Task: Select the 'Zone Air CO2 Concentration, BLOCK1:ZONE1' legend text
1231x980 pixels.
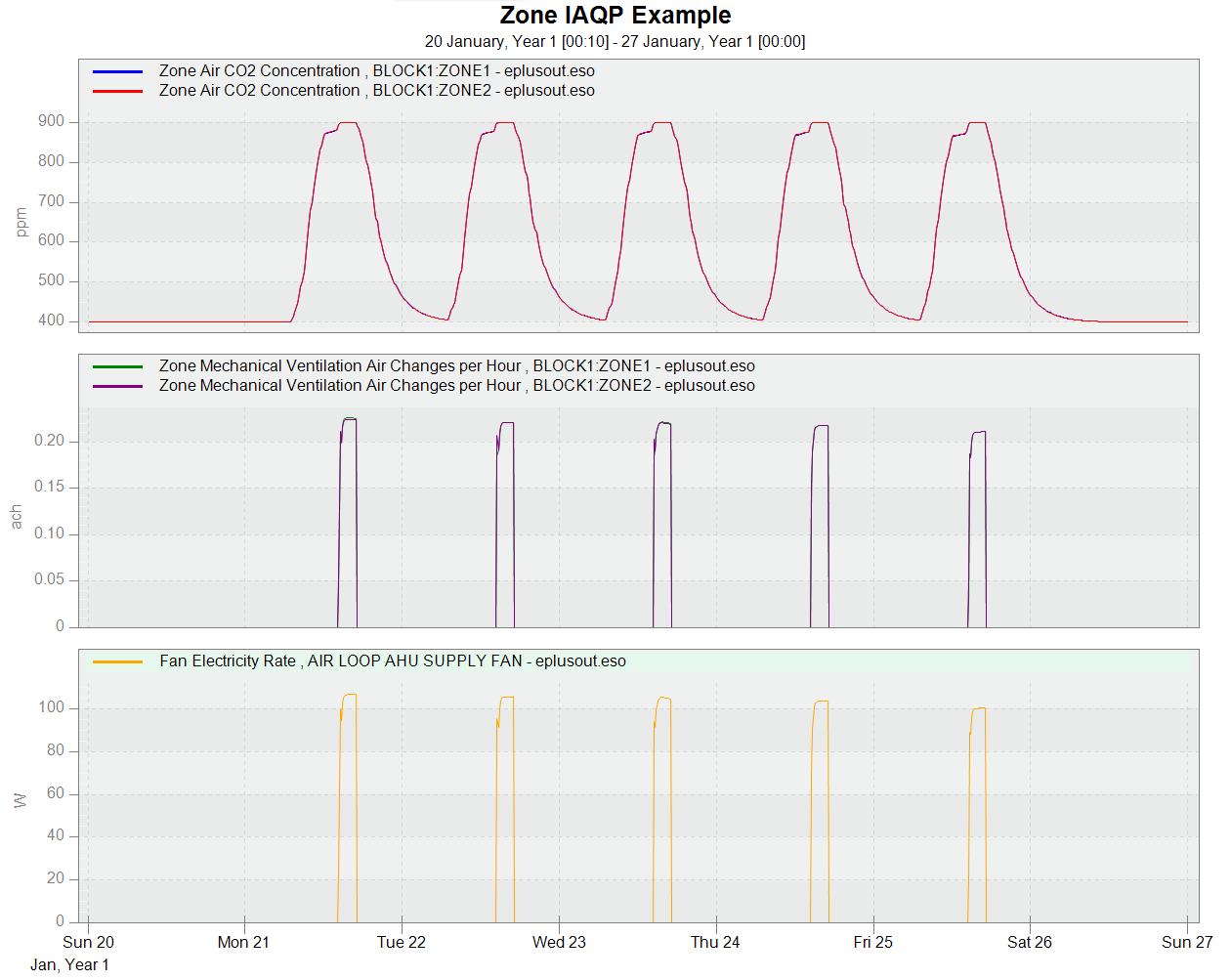Action: tap(376, 71)
